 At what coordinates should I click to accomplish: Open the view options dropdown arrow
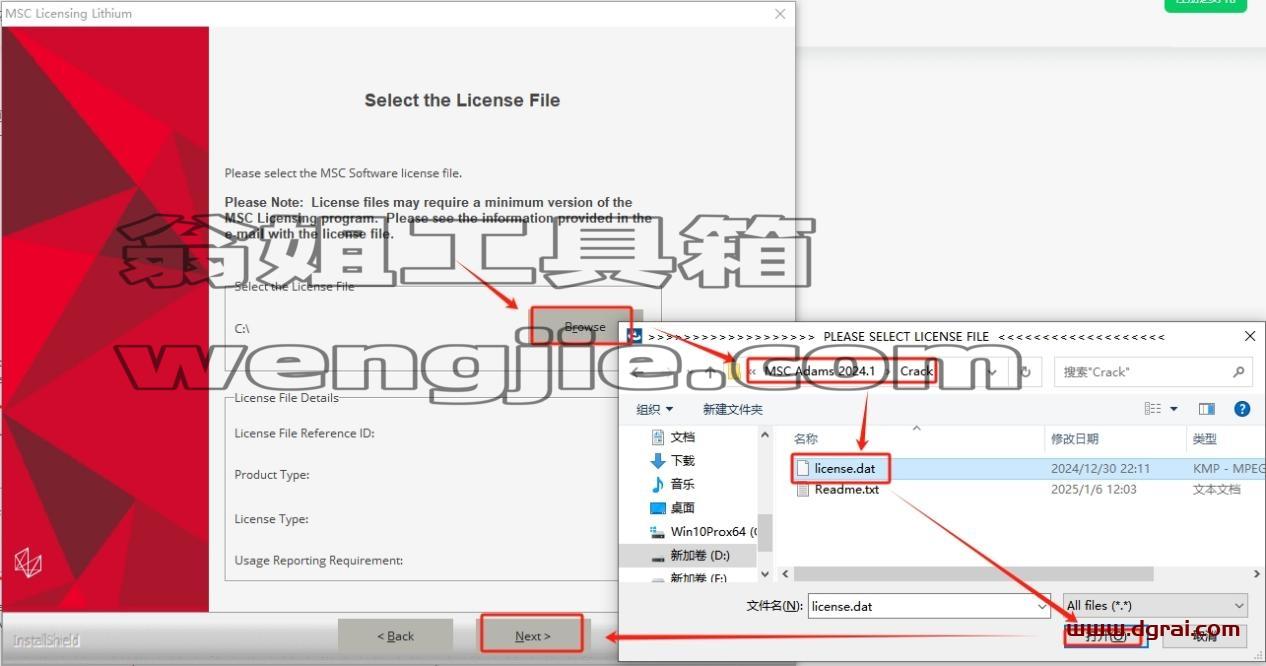pyautogui.click(x=1174, y=409)
